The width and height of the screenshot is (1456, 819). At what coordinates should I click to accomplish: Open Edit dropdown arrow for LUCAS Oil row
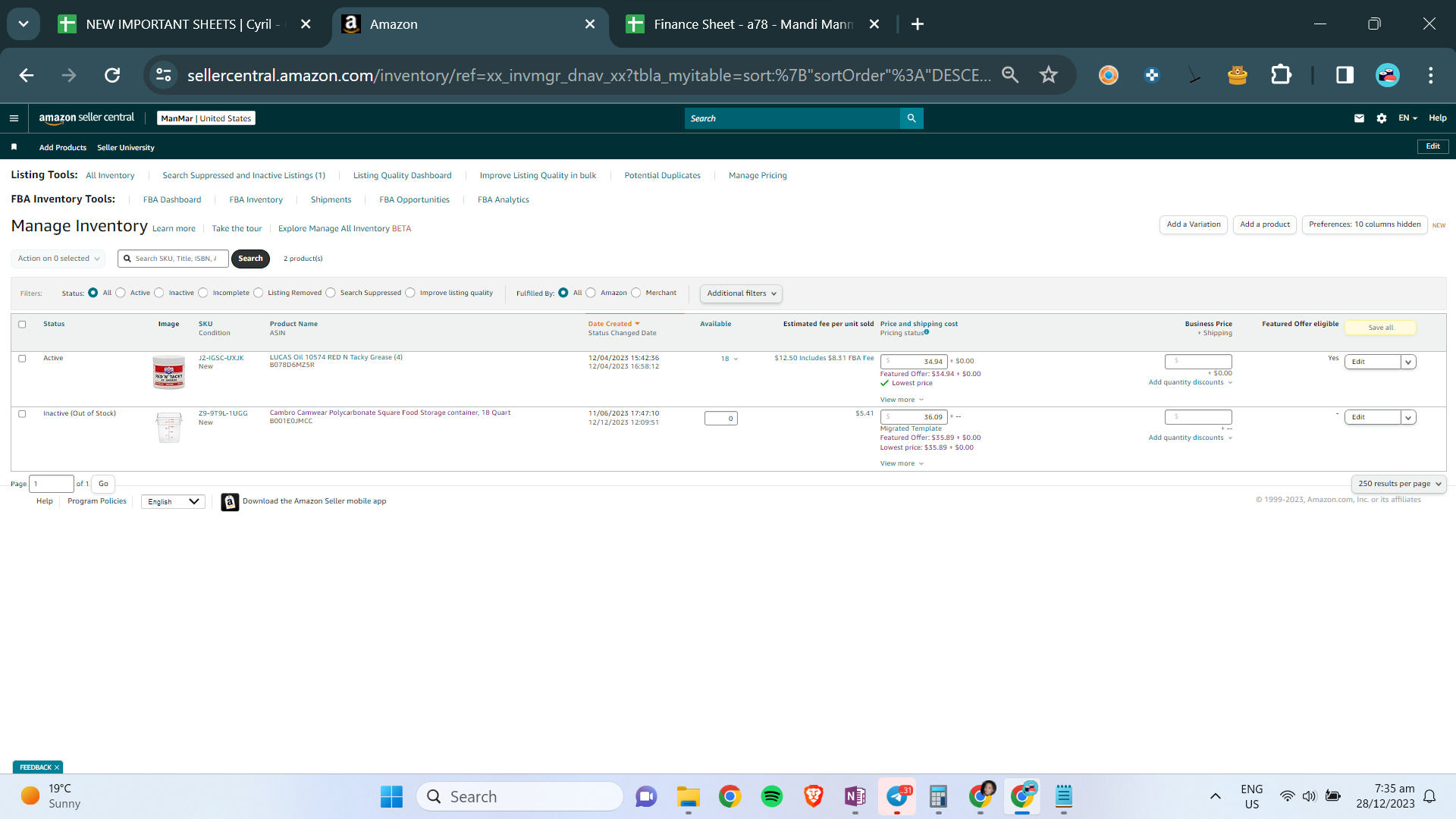pyautogui.click(x=1408, y=362)
